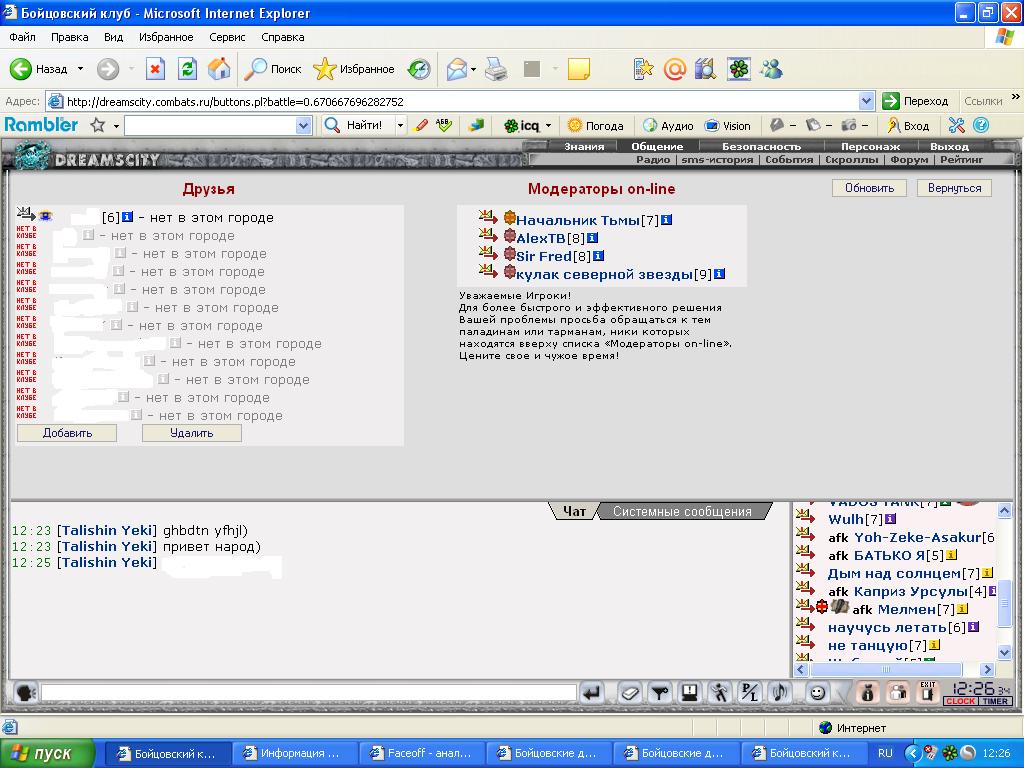Click the Print icon in IE toolbar
Image resolution: width=1024 pixels, height=768 pixels.
pos(496,69)
